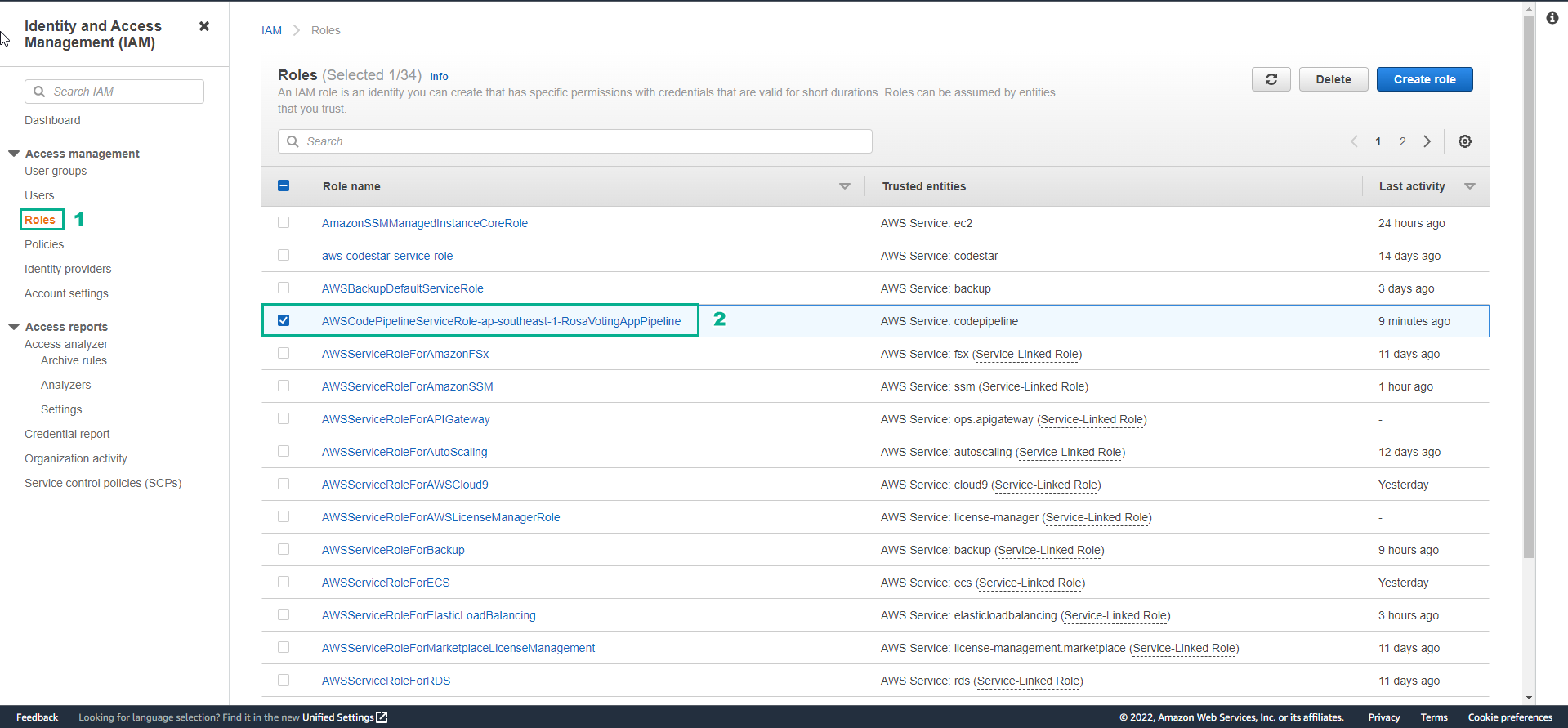Sort by Role name column arrow
Viewport: 1568px width, 728px height.
(844, 186)
